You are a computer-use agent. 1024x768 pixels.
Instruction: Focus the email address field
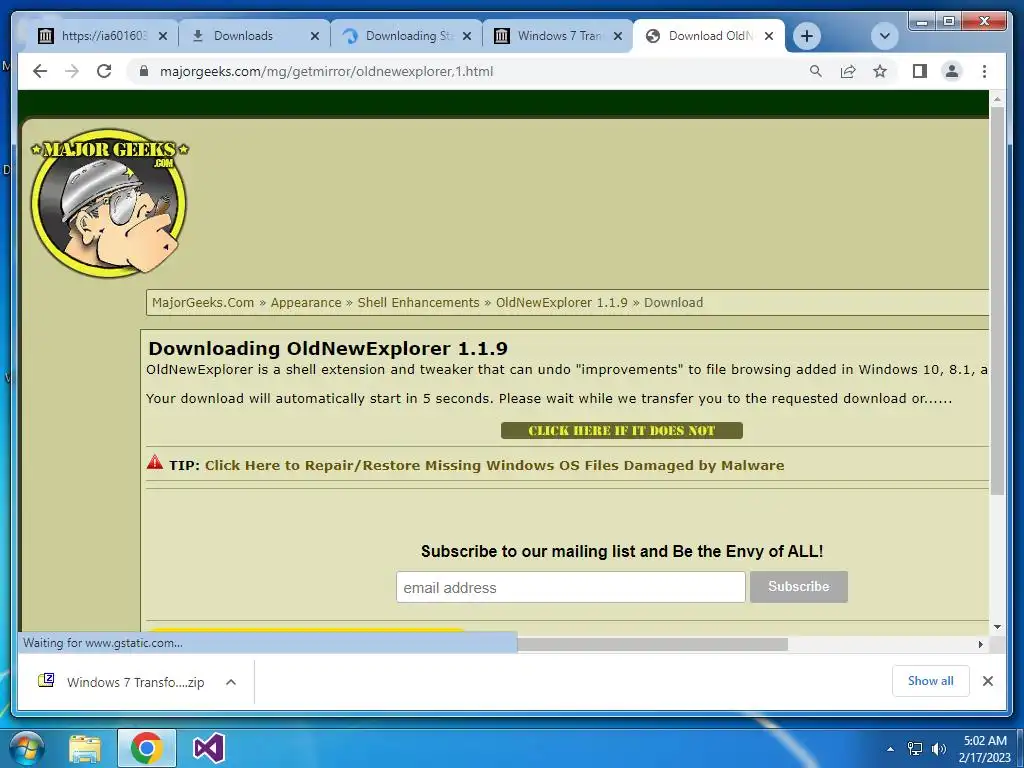pos(570,587)
